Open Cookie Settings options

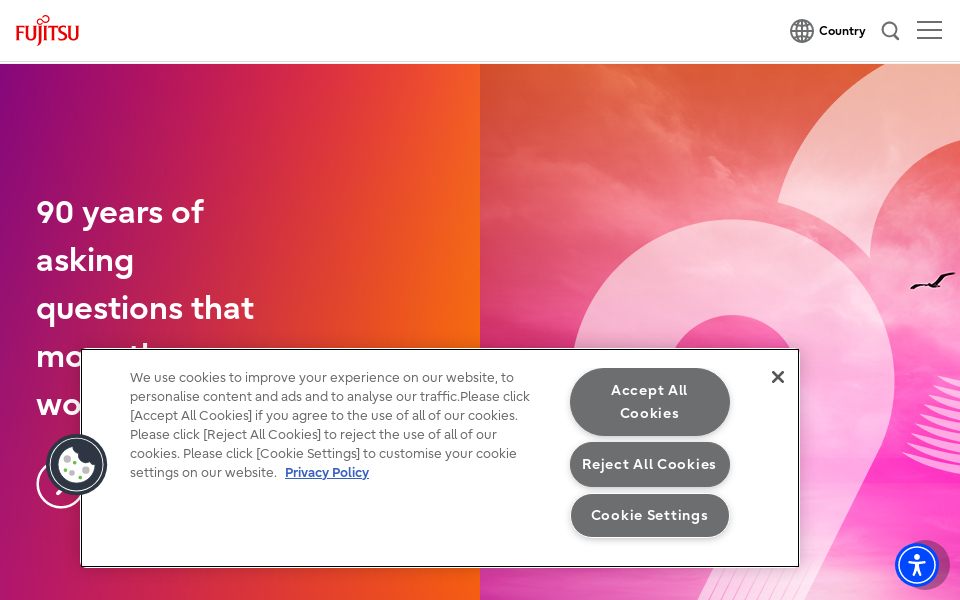650,516
